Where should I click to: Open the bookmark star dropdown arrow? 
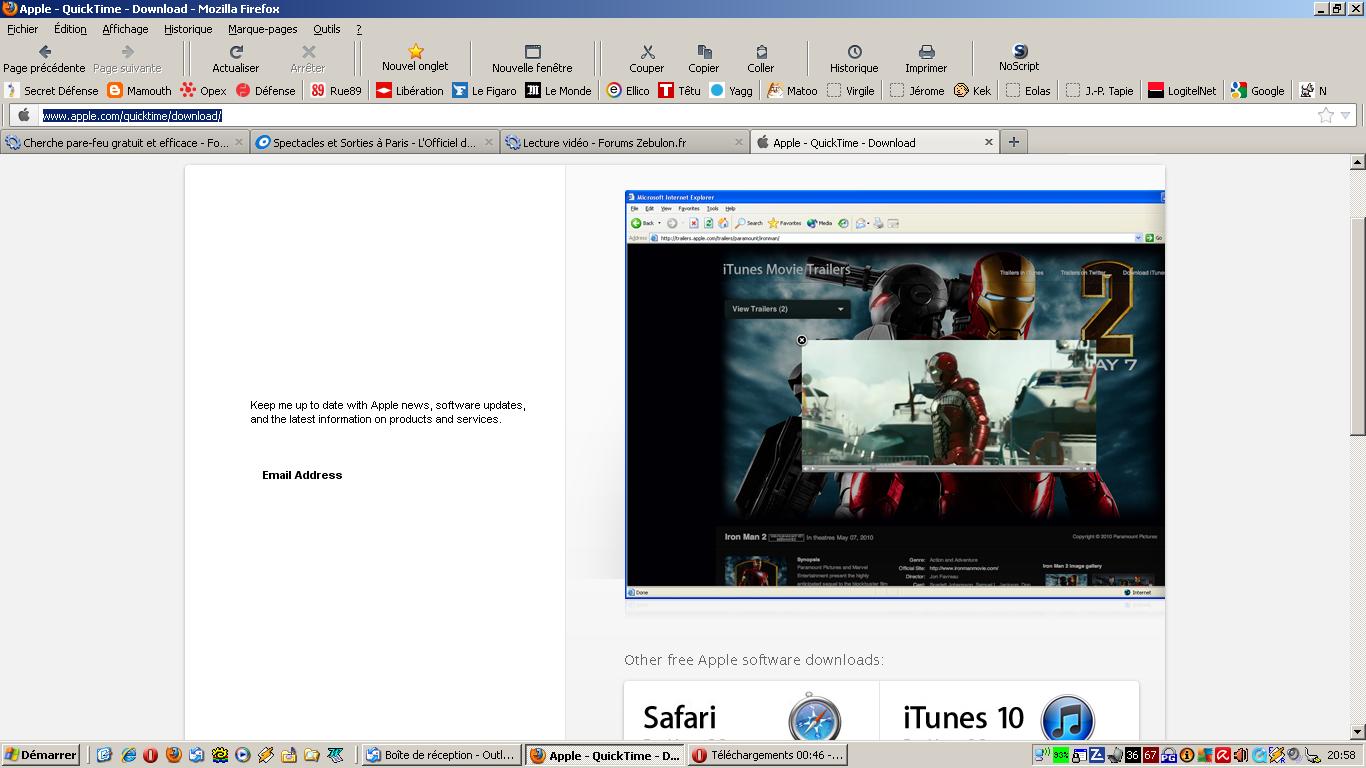point(1345,116)
